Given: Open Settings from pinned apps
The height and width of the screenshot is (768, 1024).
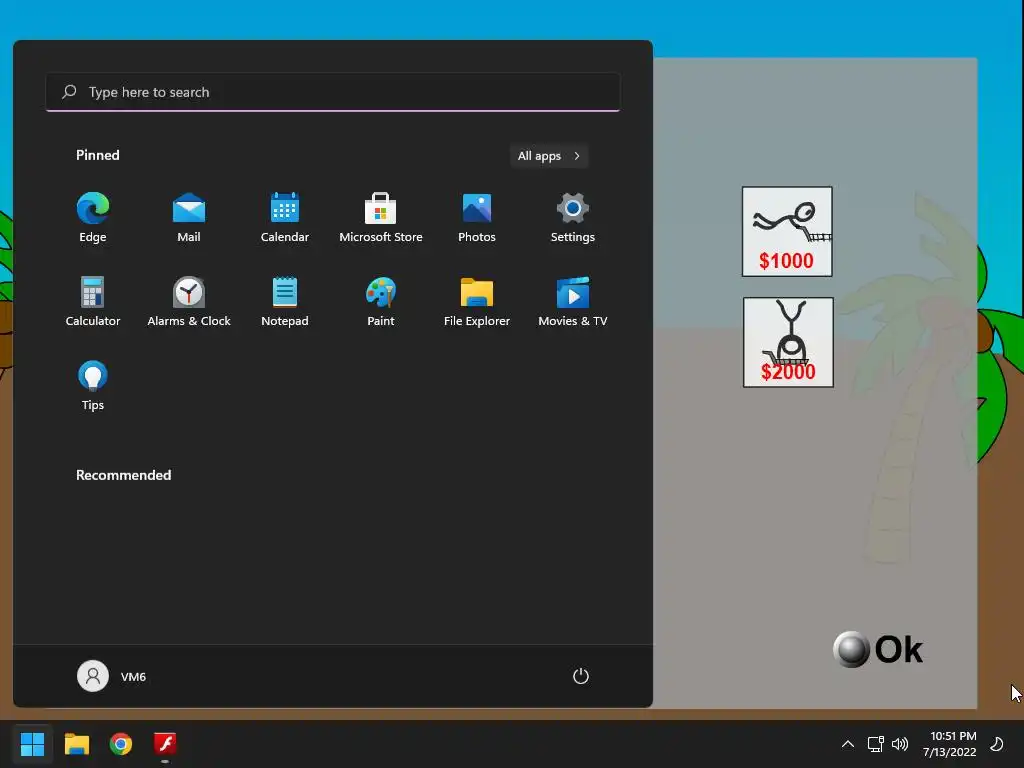Looking at the screenshot, I should [573, 217].
